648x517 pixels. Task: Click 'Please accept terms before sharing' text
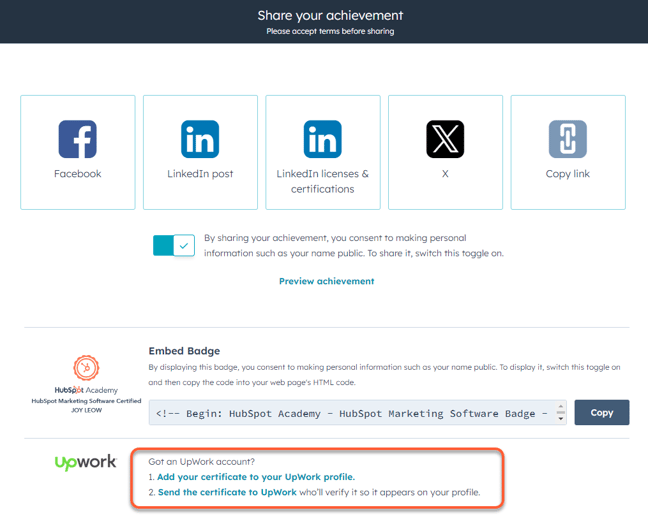[330, 31]
